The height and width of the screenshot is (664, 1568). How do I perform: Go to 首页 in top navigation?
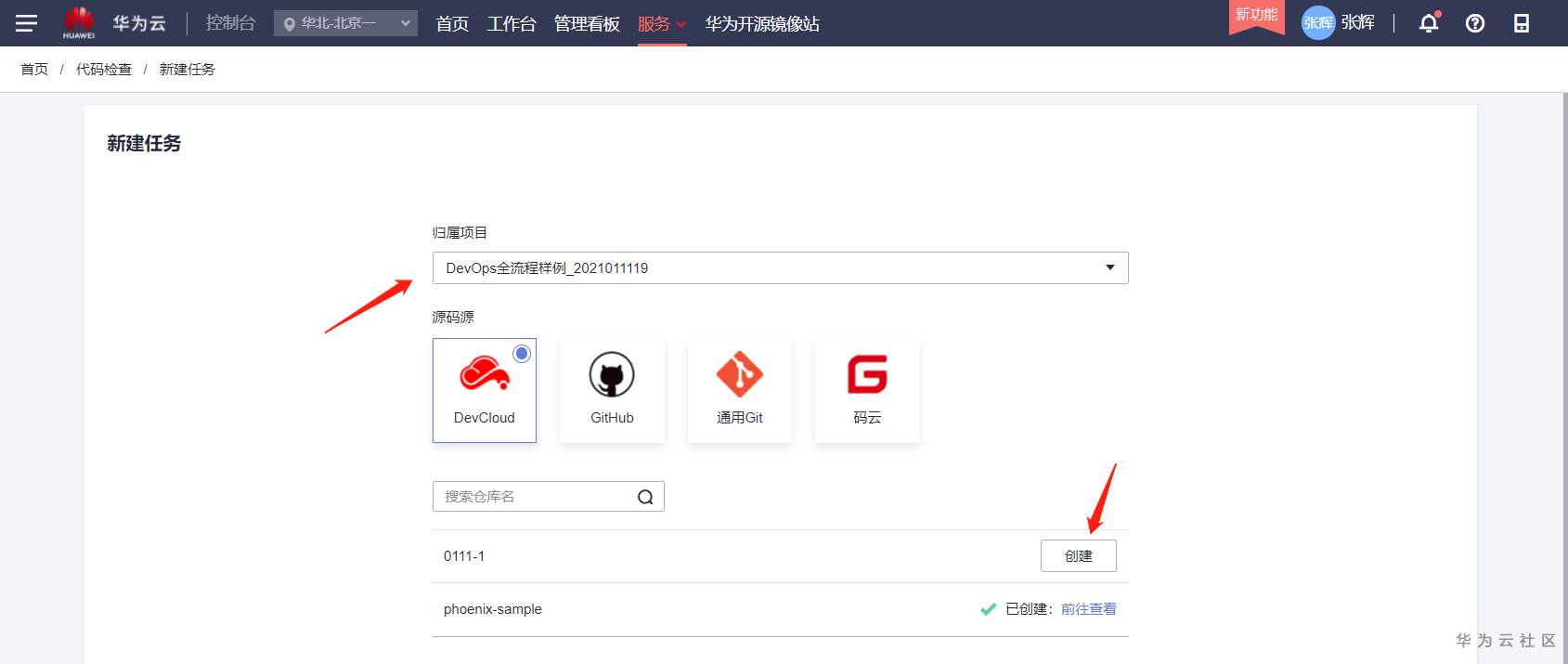[452, 23]
